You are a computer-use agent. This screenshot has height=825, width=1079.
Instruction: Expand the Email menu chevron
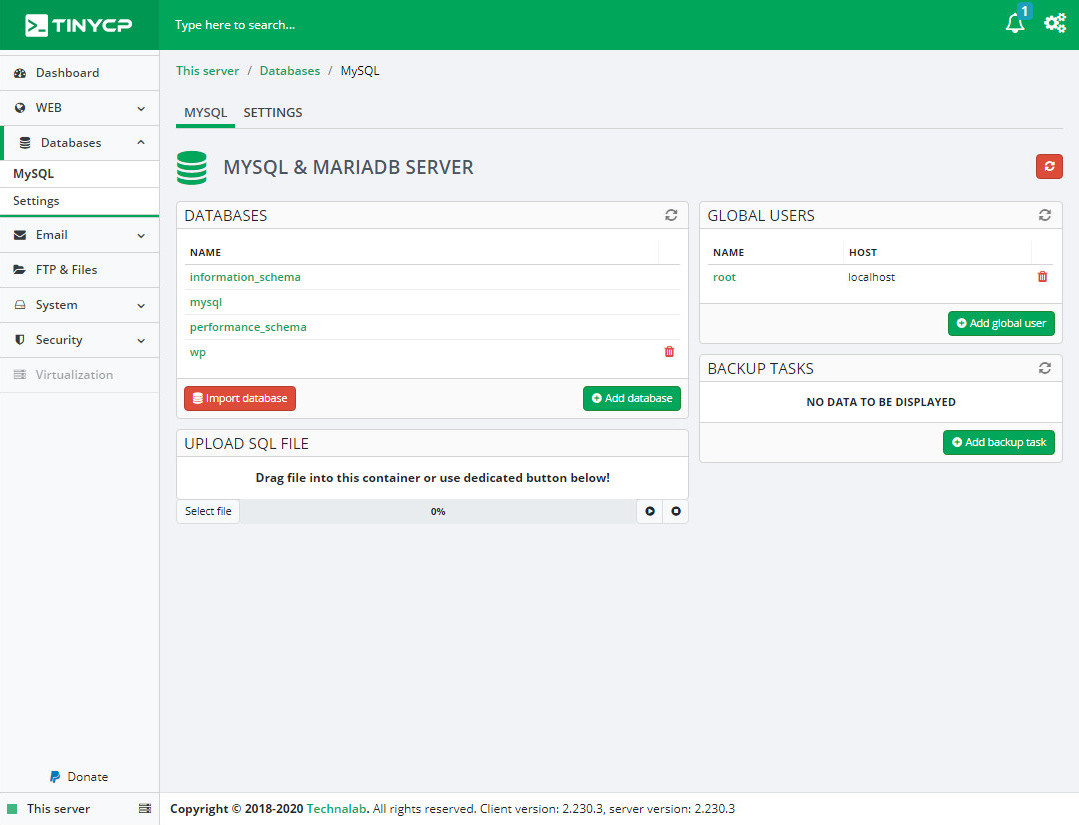click(x=141, y=236)
